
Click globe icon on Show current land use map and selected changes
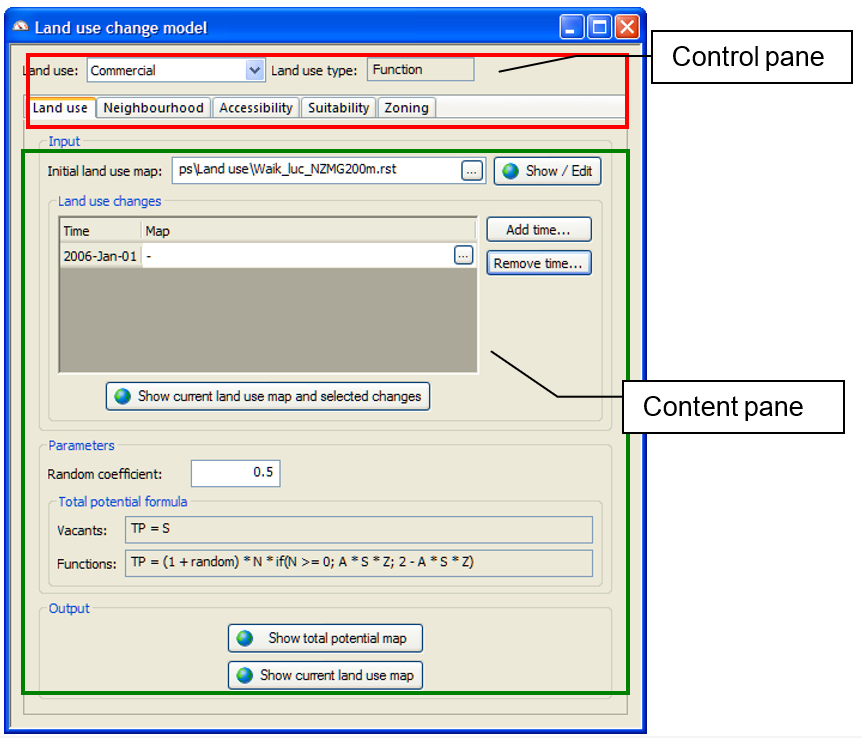[123, 396]
